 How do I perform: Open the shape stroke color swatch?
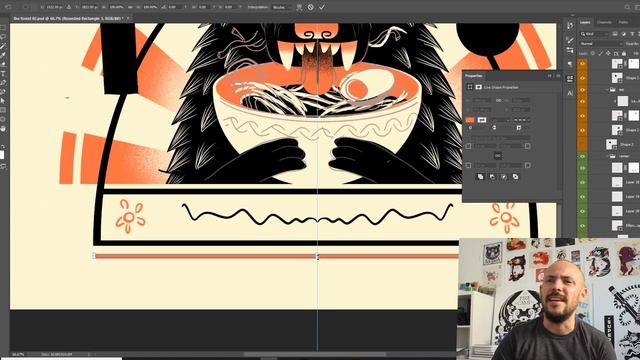coord(482,120)
